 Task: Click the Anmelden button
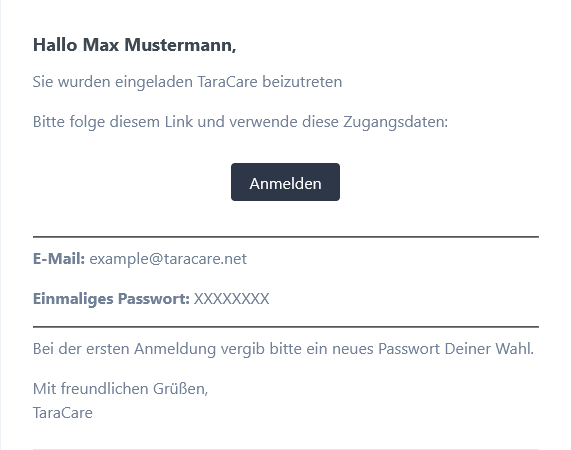285,182
